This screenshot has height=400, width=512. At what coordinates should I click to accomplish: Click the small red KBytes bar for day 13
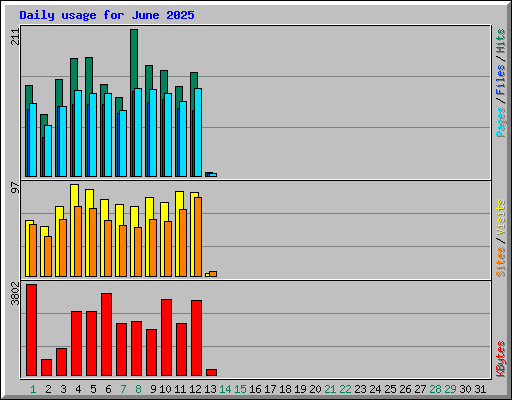point(211,372)
